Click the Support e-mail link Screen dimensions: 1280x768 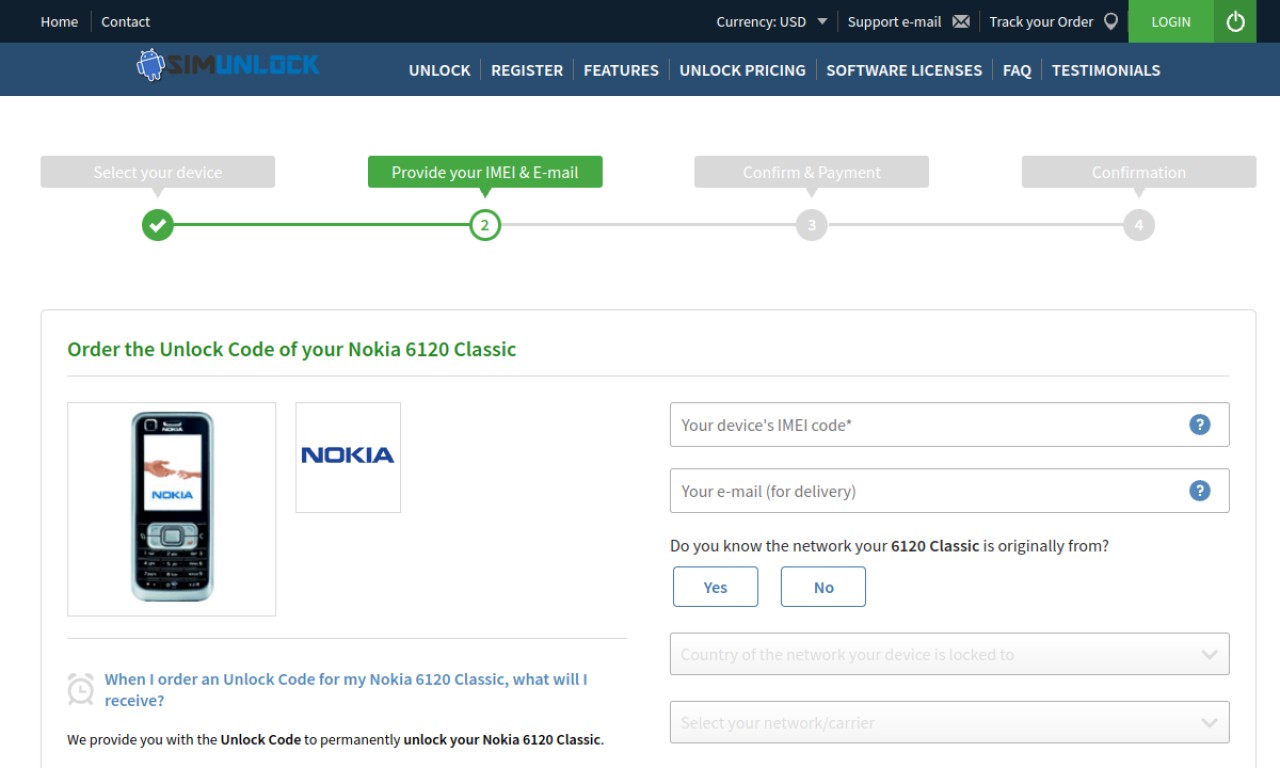[895, 21]
